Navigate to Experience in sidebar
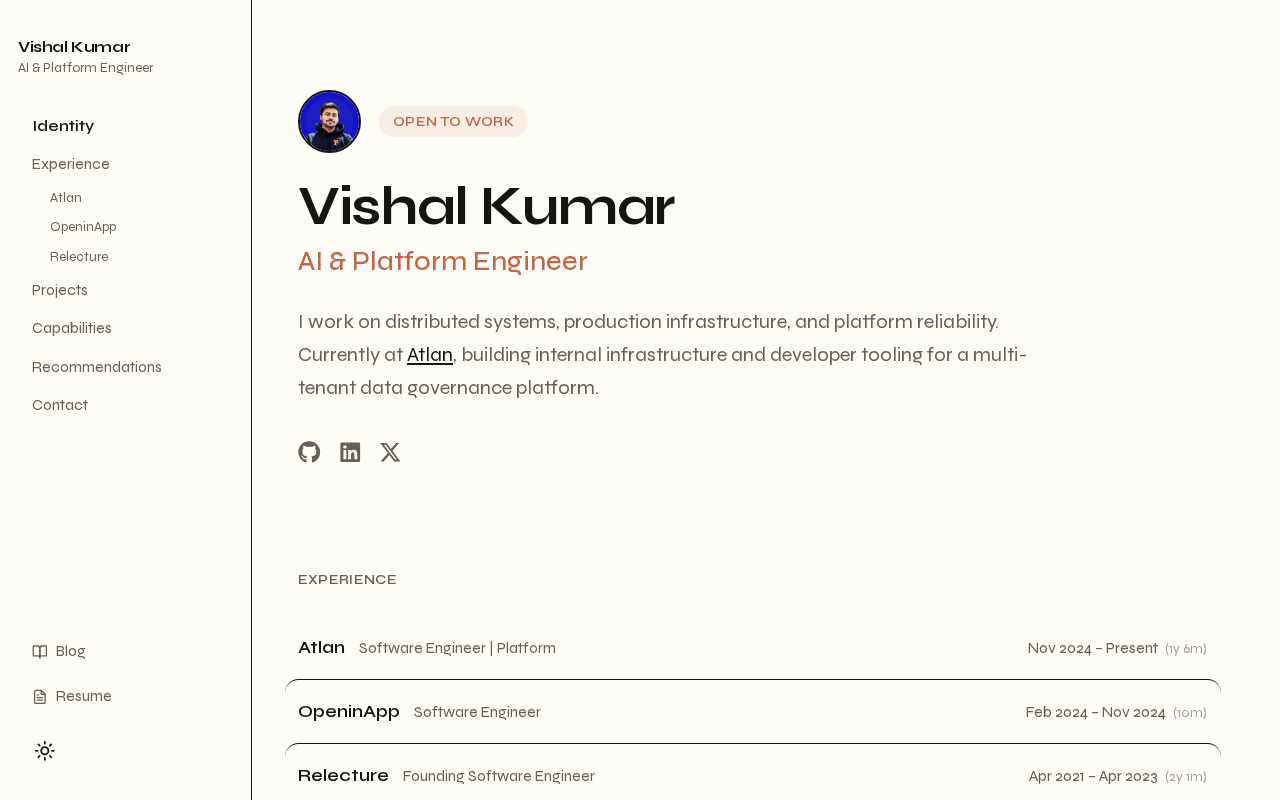1280x800 pixels. (71, 164)
